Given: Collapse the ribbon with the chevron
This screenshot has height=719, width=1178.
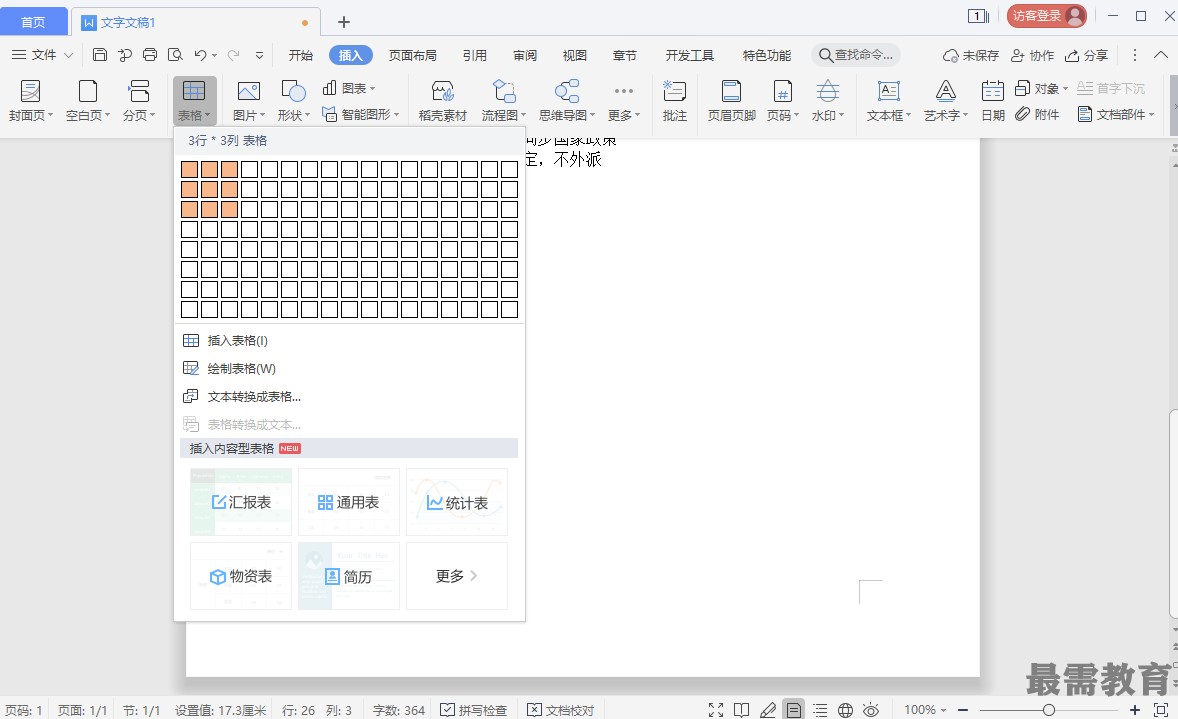Looking at the screenshot, I should click(1161, 55).
